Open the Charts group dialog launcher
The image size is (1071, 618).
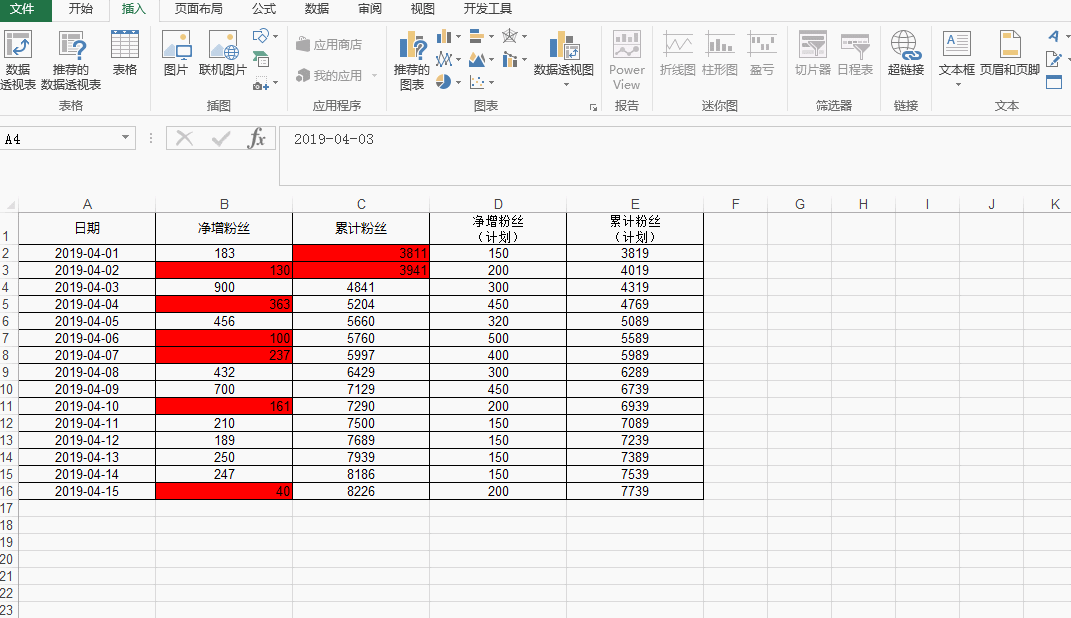coord(593,107)
